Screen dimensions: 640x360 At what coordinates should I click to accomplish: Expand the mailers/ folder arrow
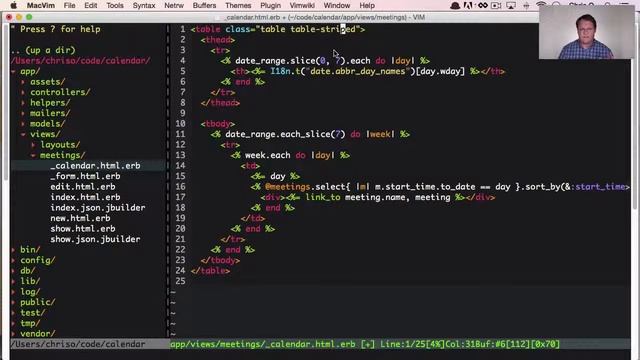point(23,113)
